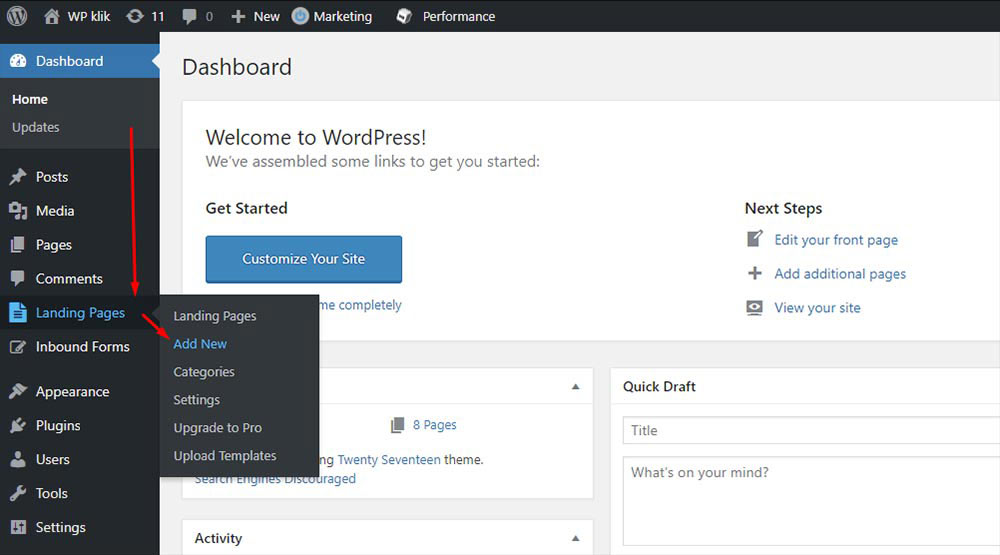1000x555 pixels.
Task: Select Updates under Dashboard
Action: coord(36,127)
